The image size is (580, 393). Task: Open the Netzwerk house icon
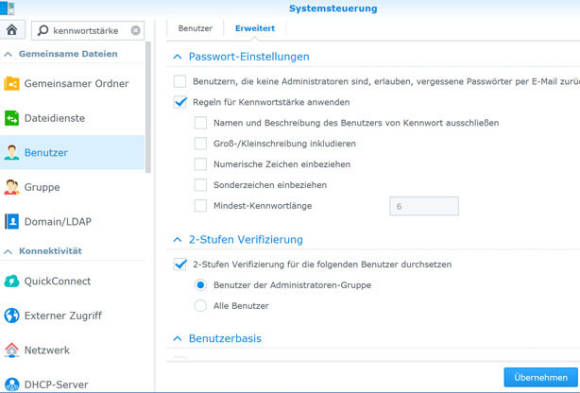[x=11, y=350]
